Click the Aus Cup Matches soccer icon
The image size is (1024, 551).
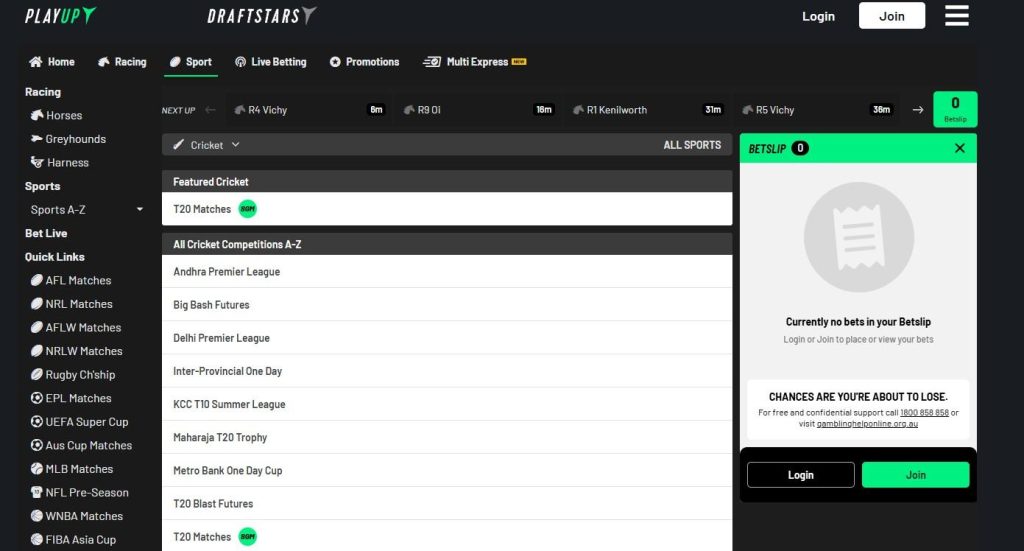point(37,445)
